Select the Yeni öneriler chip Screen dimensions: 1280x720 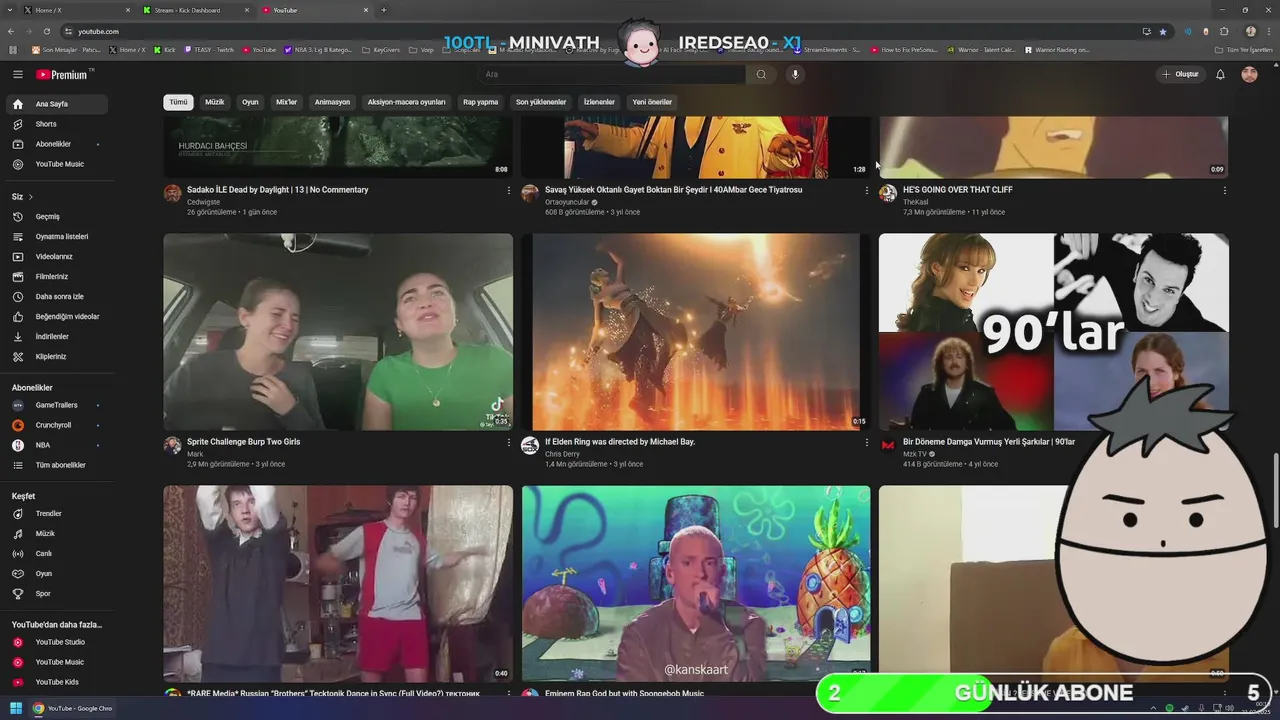tap(652, 102)
